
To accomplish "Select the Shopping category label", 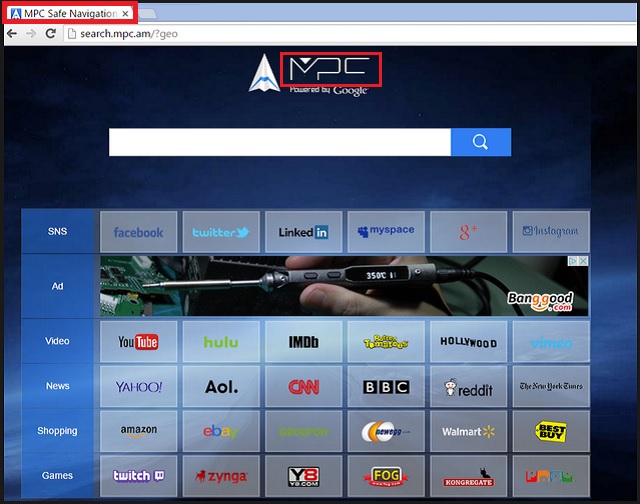I will tap(58, 431).
